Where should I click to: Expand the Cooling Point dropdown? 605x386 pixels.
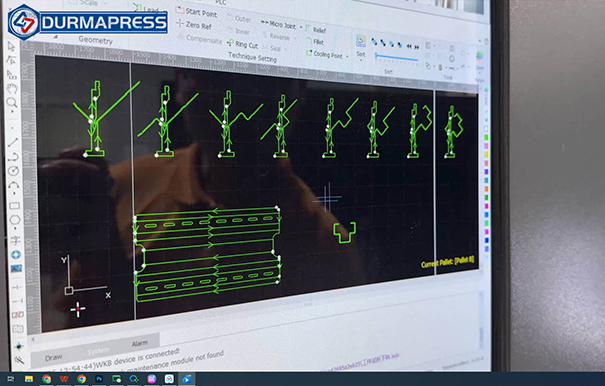click(347, 56)
